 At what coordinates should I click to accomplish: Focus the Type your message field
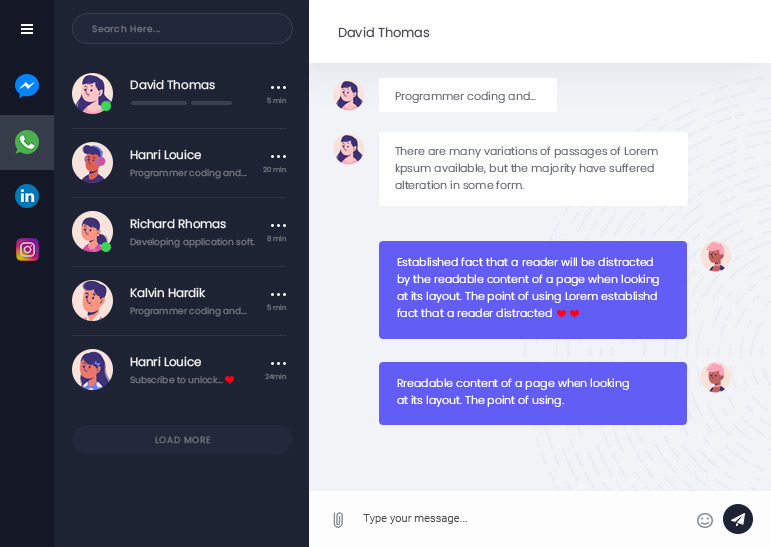(520, 519)
